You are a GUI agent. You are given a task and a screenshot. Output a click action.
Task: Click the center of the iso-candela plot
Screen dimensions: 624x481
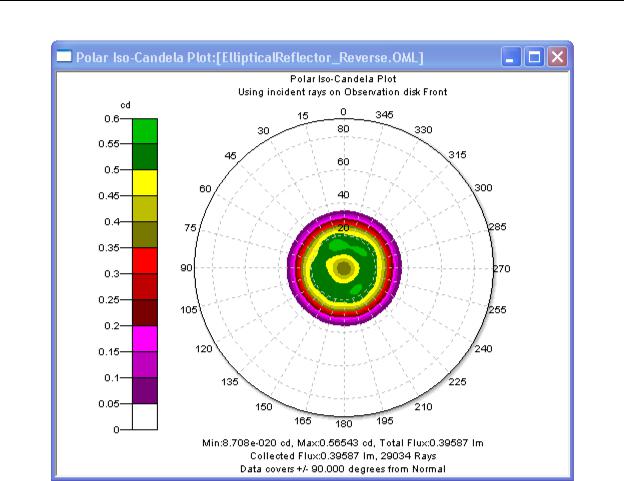coord(344,268)
